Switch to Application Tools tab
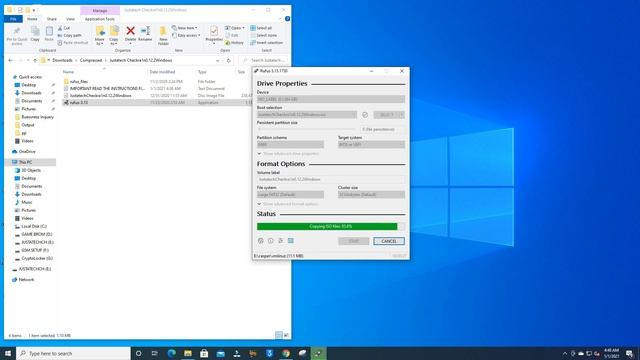 tap(100, 19)
